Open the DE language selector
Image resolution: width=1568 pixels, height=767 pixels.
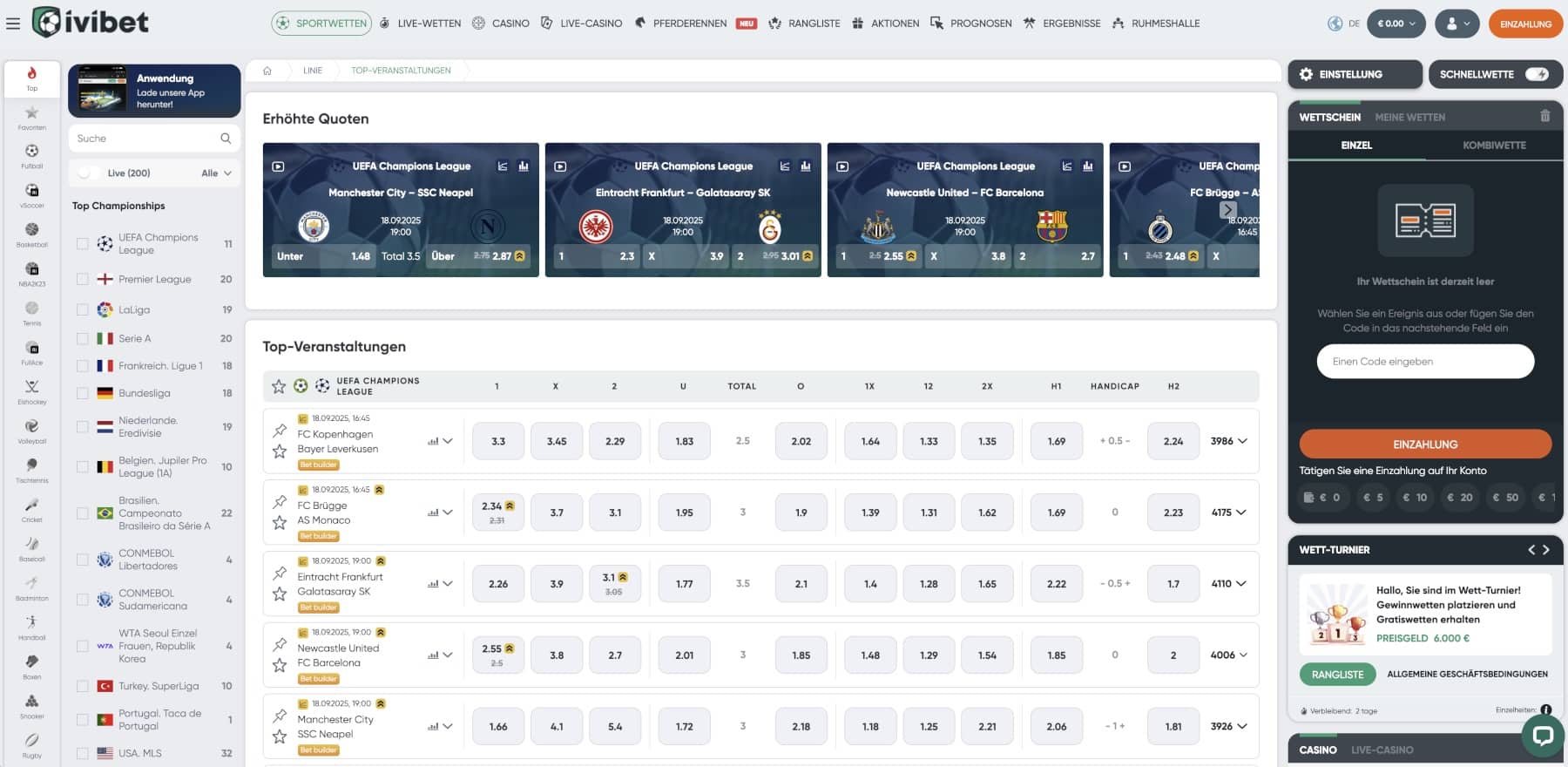[x=1344, y=24]
